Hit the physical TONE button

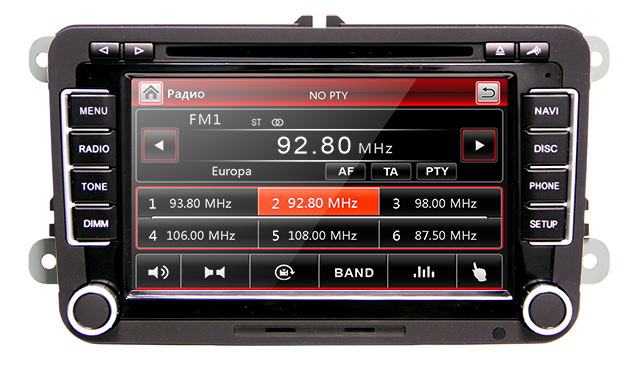(x=94, y=186)
